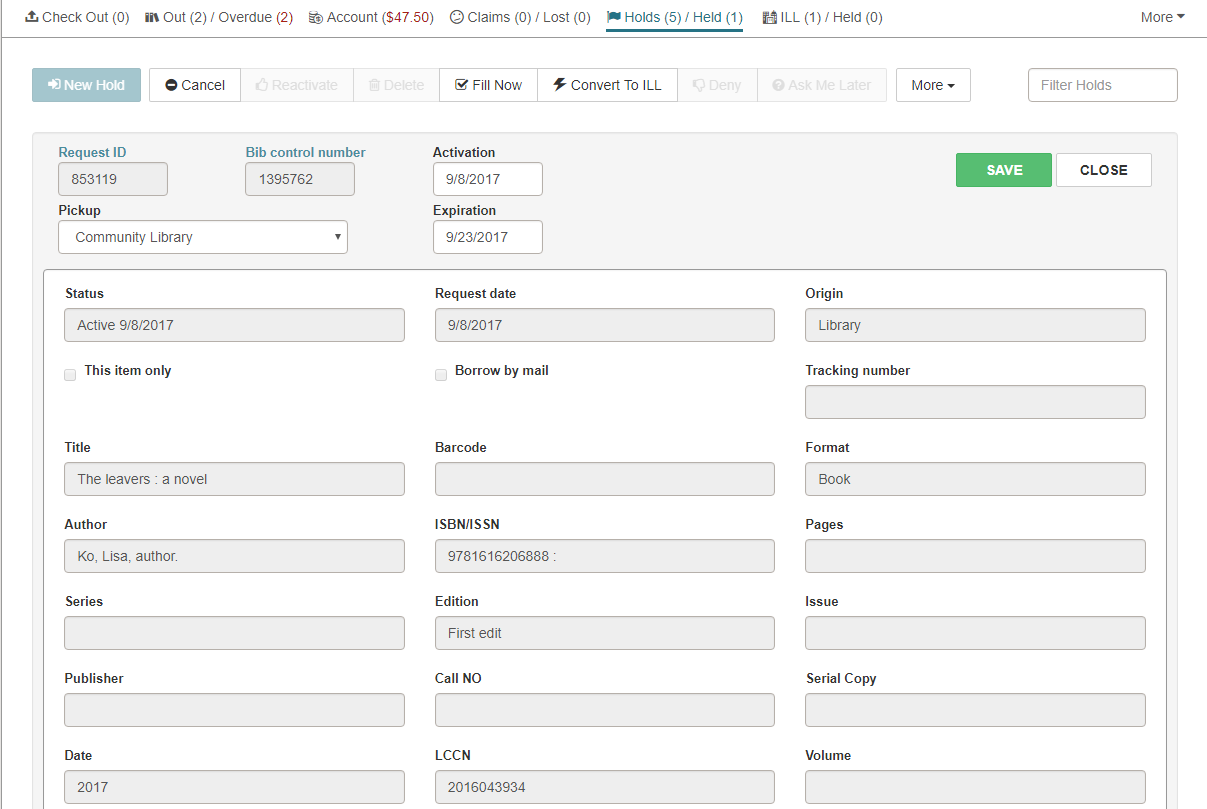Expand the More dropdown in toolbar
This screenshot has height=809, width=1207.
(x=932, y=85)
